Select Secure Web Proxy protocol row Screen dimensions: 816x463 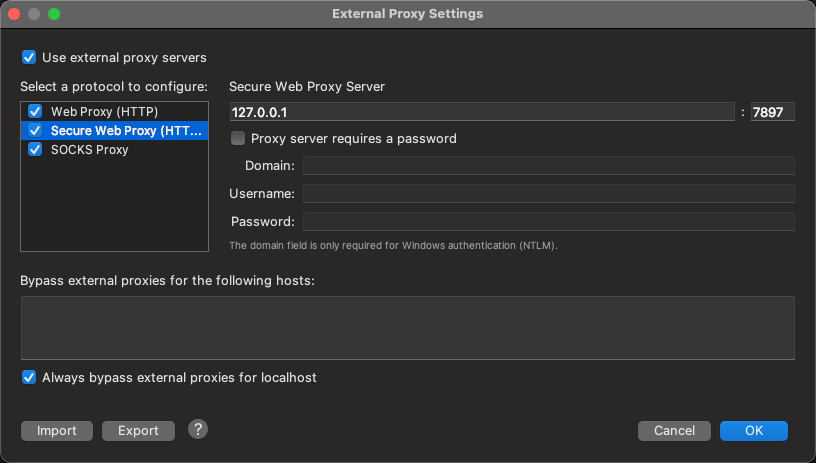pos(114,131)
